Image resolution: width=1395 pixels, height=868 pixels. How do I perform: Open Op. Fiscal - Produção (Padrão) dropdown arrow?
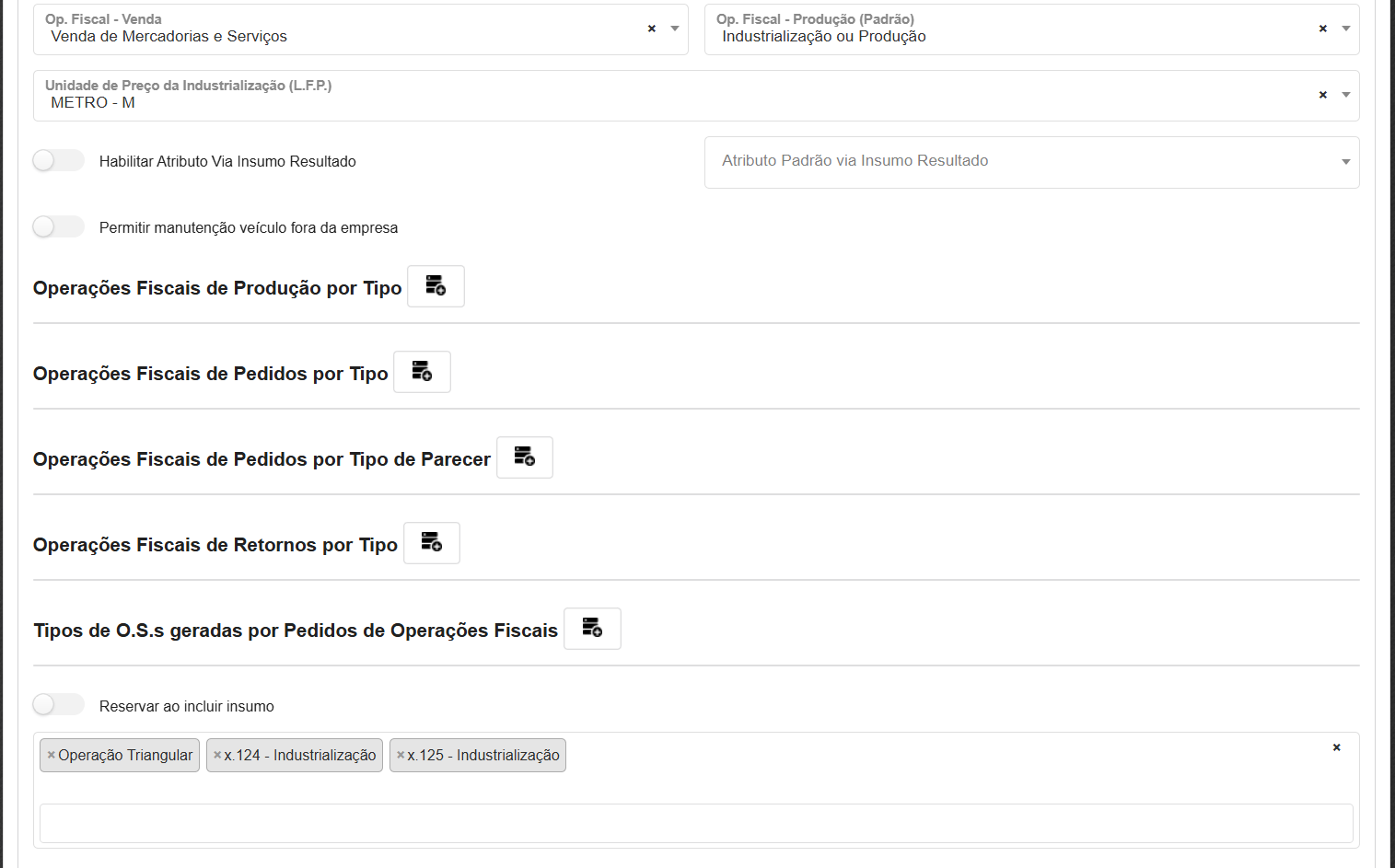1346,29
